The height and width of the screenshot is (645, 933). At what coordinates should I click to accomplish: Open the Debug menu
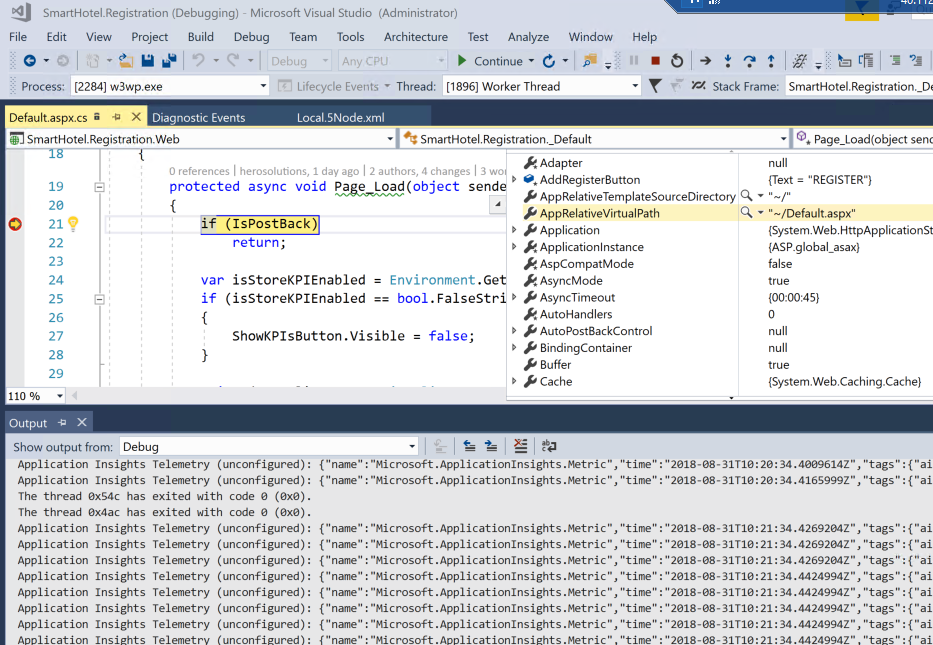pos(251,37)
